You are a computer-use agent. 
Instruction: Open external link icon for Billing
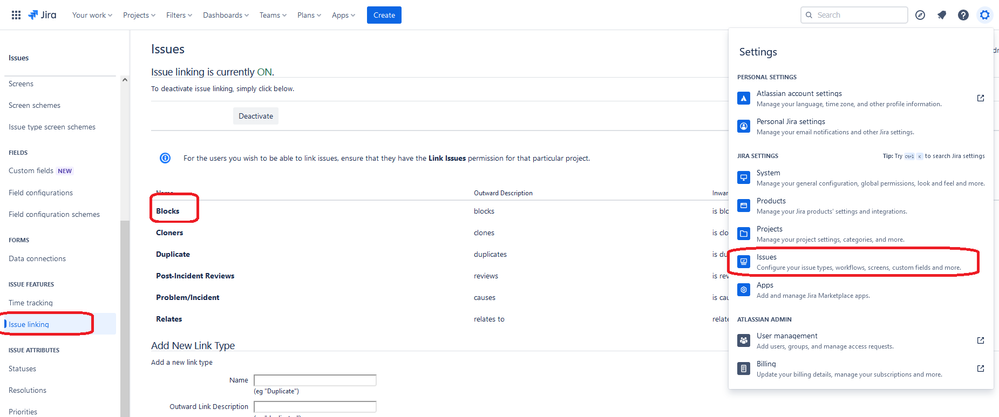click(x=981, y=369)
